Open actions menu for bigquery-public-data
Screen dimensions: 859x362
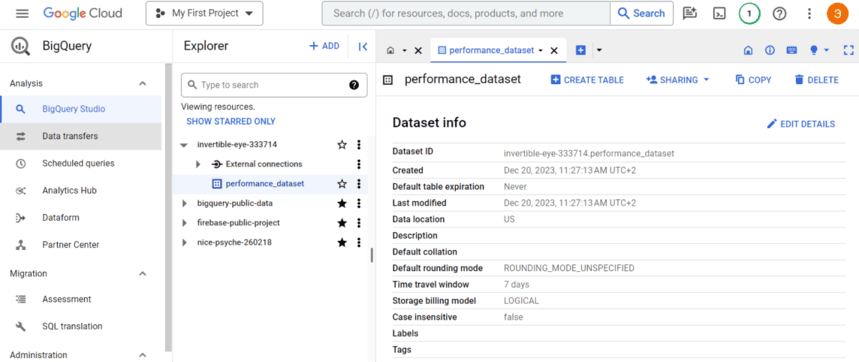coord(359,203)
